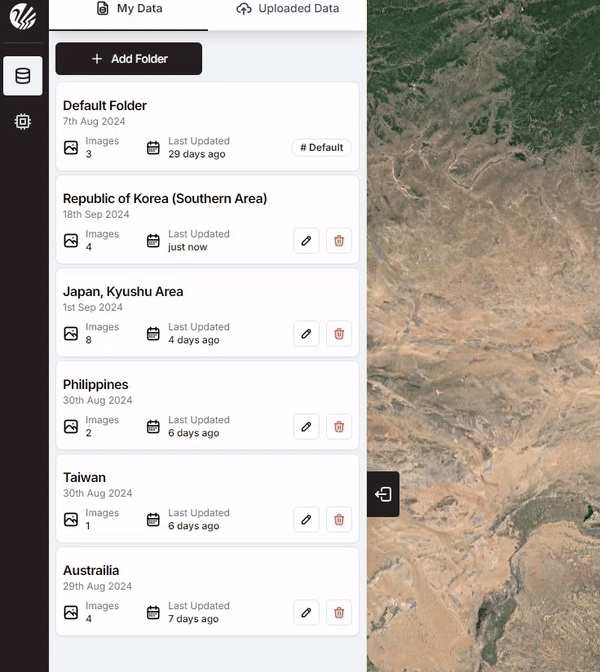Image resolution: width=600 pixels, height=672 pixels.
Task: Click calendar icon in Austrailia card
Action: click(153, 613)
